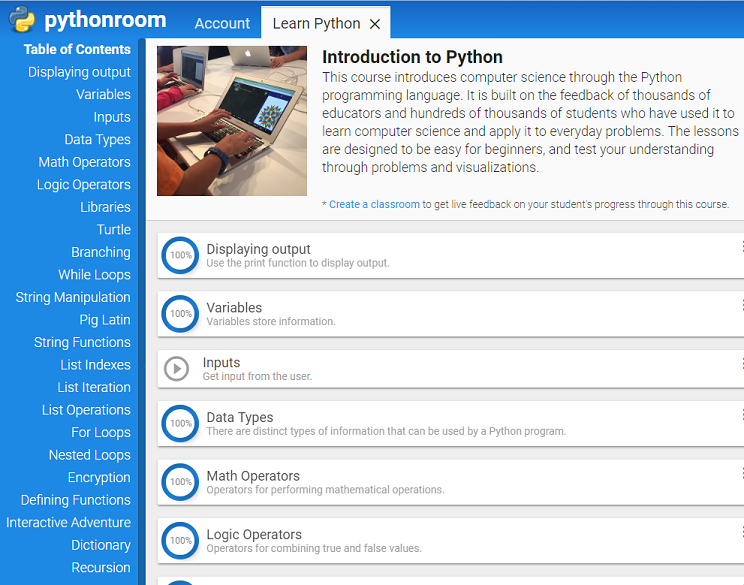Select Branching in table of contents
The height and width of the screenshot is (585, 744).
tap(101, 252)
